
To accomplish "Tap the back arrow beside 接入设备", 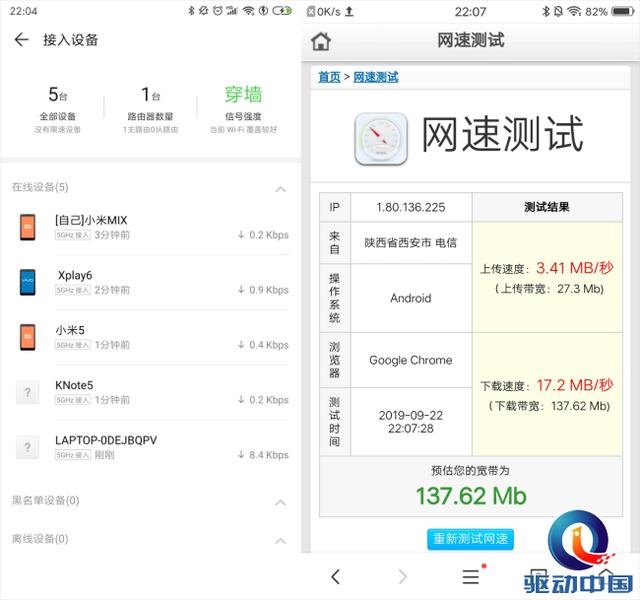I will [21, 40].
